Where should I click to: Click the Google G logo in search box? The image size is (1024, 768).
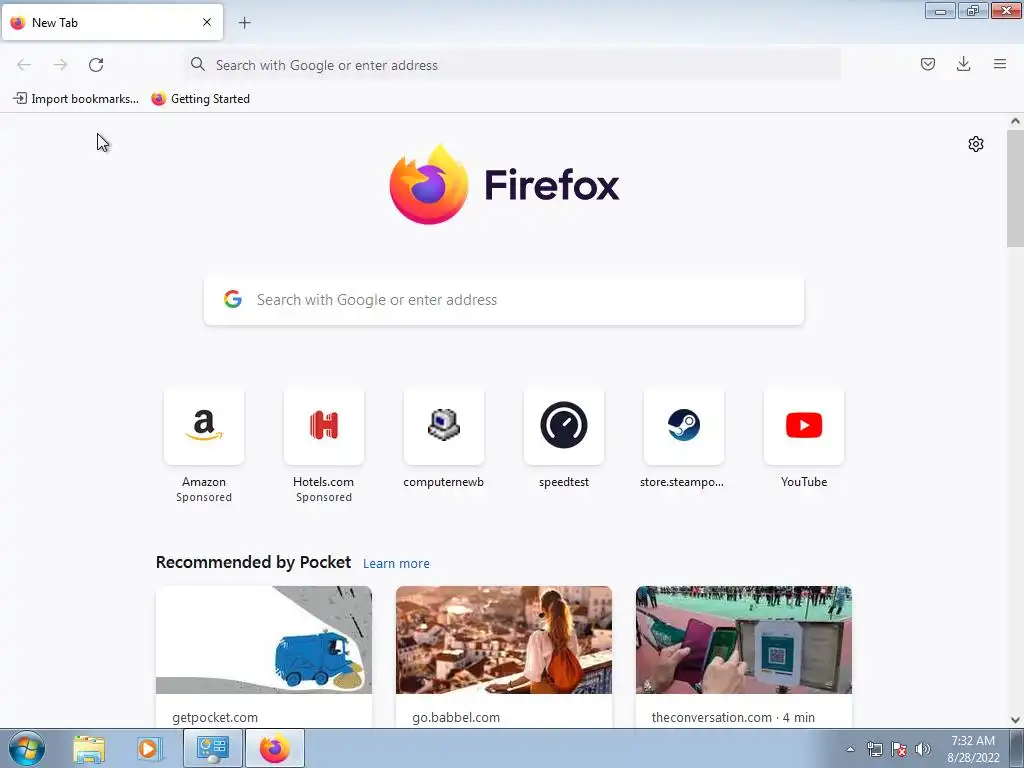point(233,299)
